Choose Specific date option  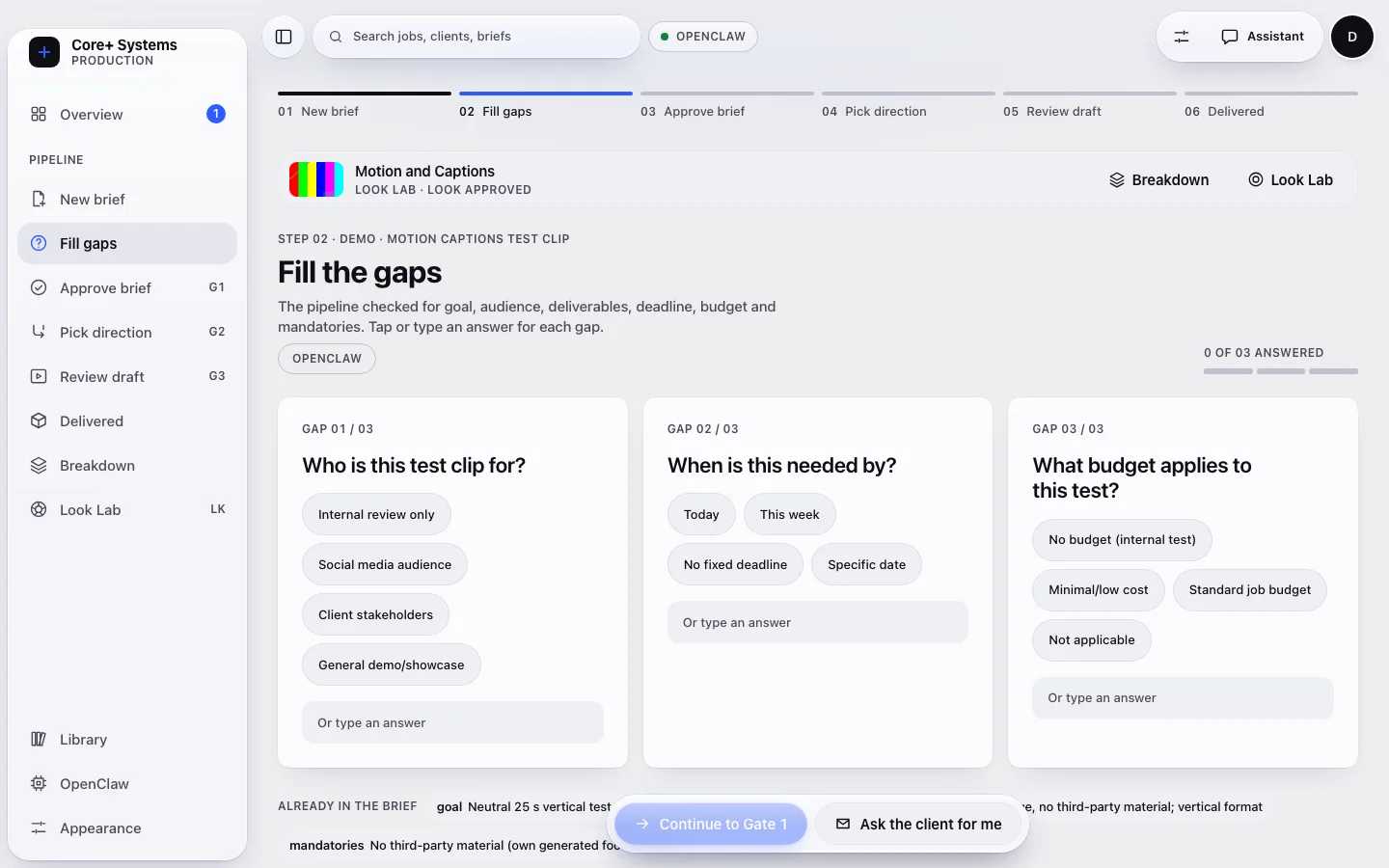point(866,565)
